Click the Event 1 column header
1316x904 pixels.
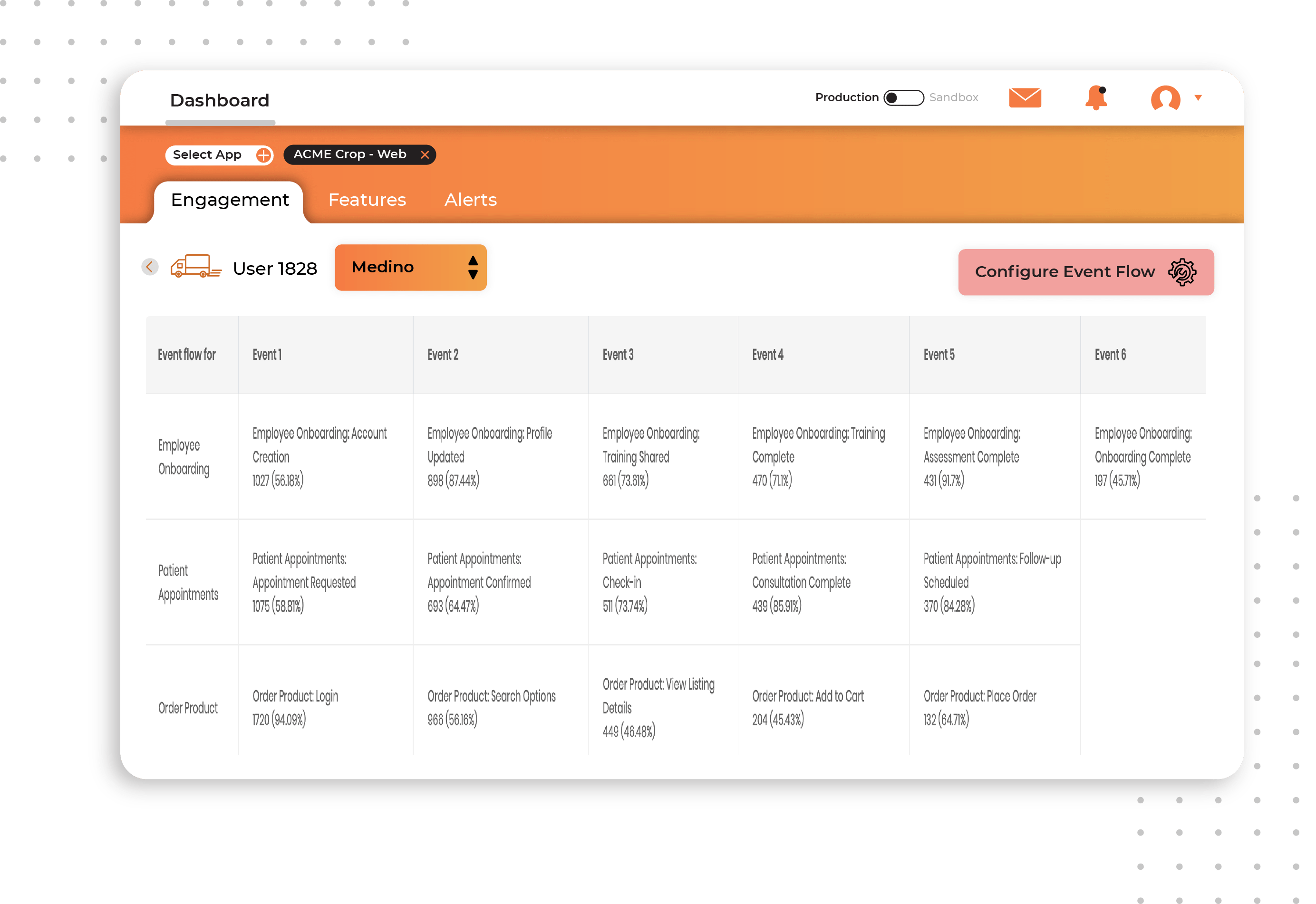325,355
